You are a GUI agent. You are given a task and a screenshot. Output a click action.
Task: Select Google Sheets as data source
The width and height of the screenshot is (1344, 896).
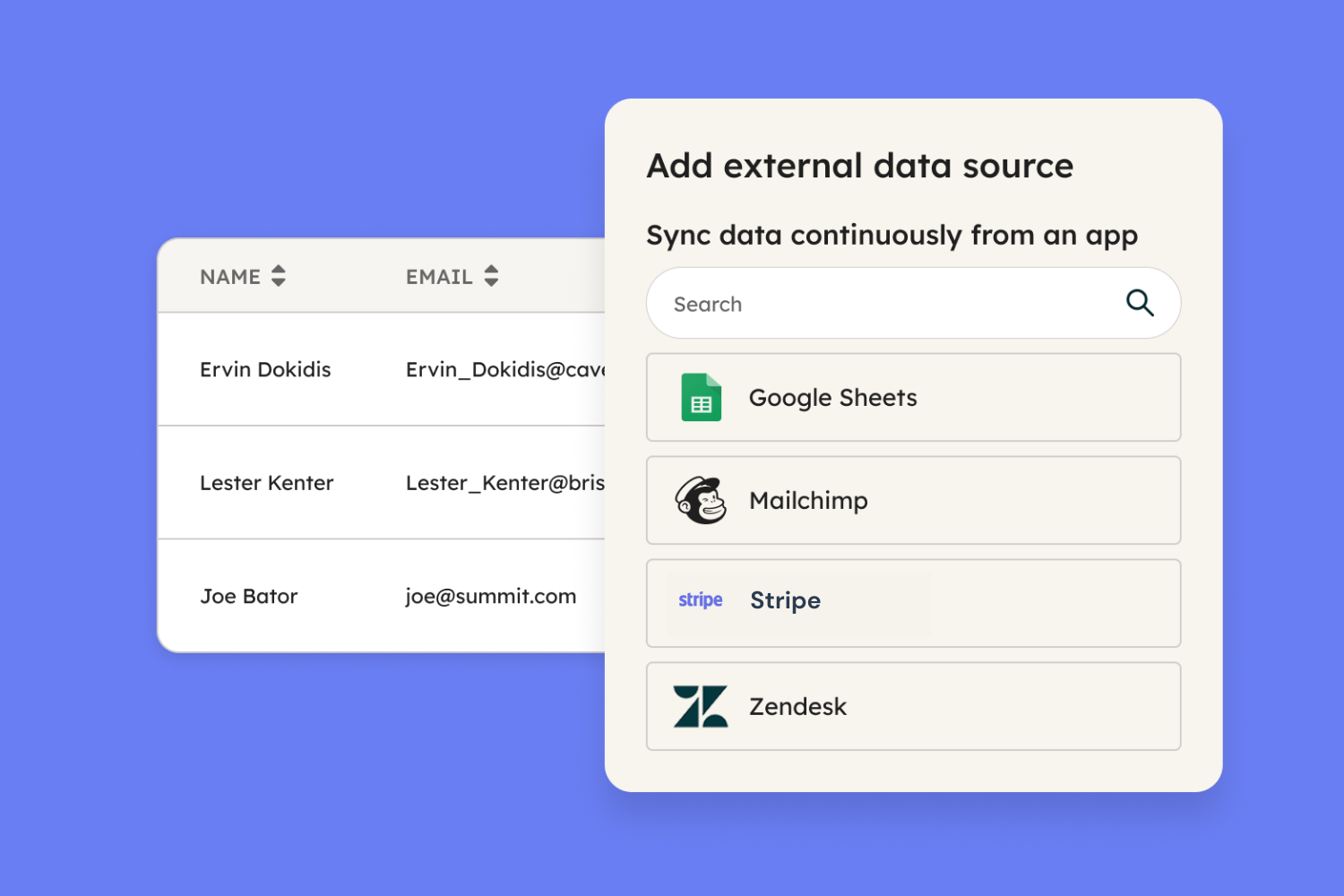click(913, 397)
